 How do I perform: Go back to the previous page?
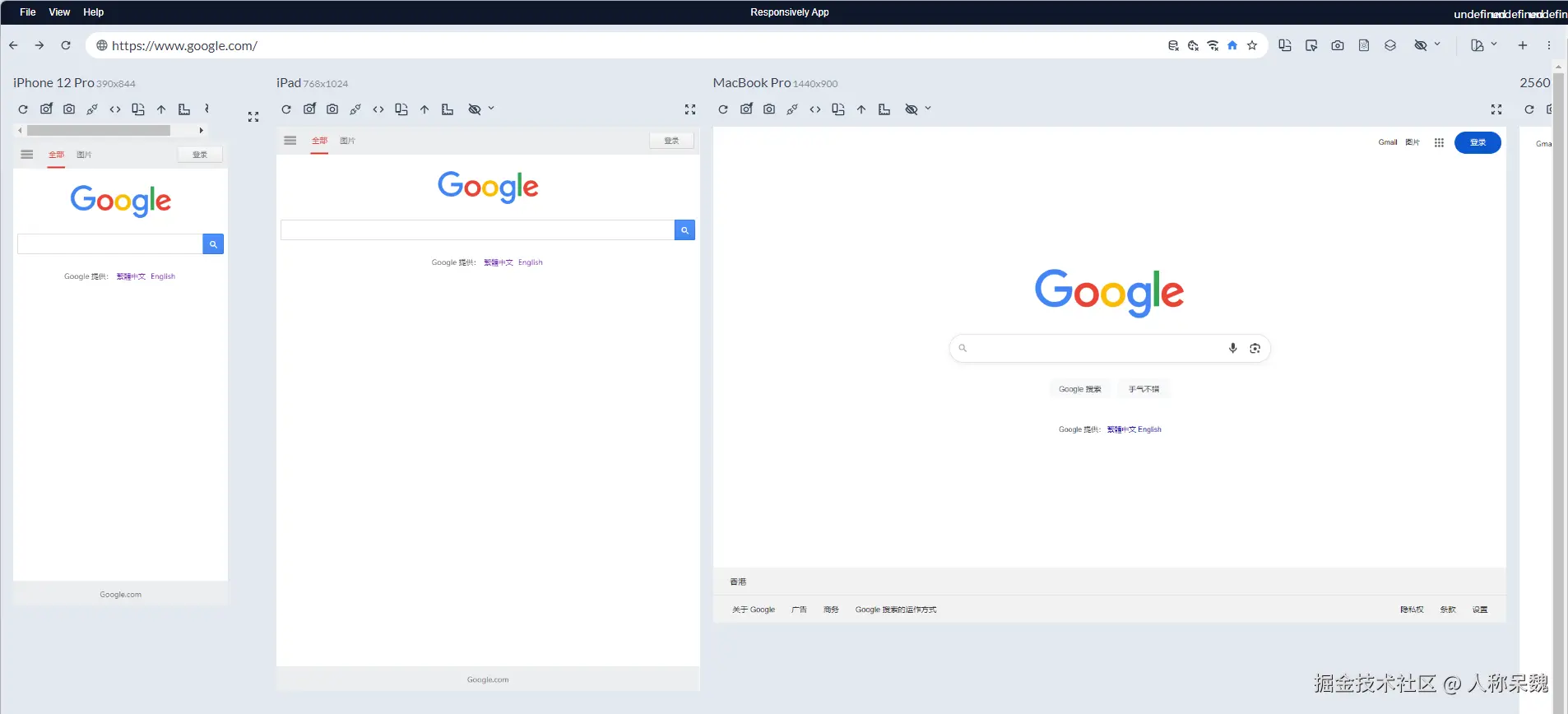click(13, 45)
